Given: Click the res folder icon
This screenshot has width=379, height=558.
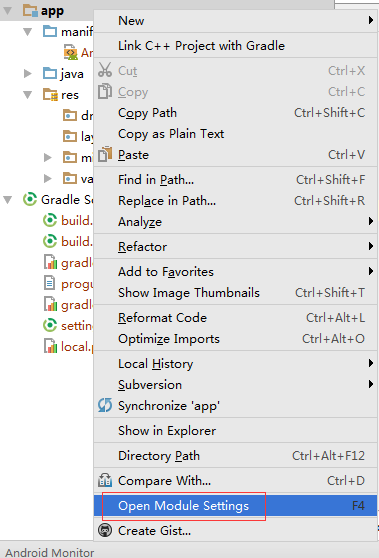Looking at the screenshot, I should (50, 95).
